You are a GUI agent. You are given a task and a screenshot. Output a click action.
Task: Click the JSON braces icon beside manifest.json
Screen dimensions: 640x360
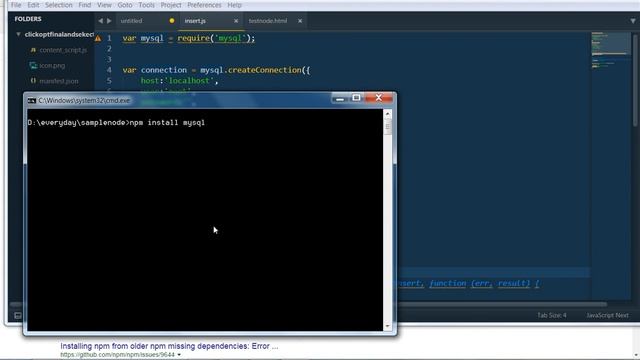tap(33, 81)
